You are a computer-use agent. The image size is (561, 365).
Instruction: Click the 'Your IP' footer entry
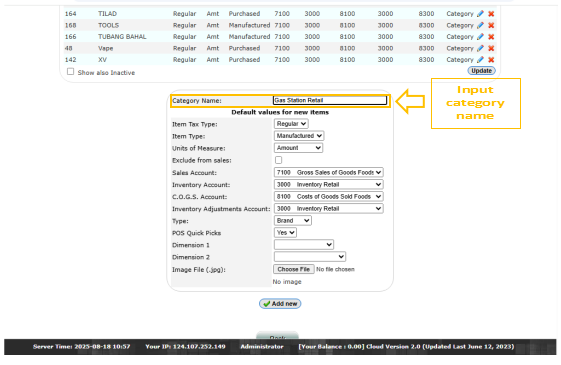(x=185, y=346)
